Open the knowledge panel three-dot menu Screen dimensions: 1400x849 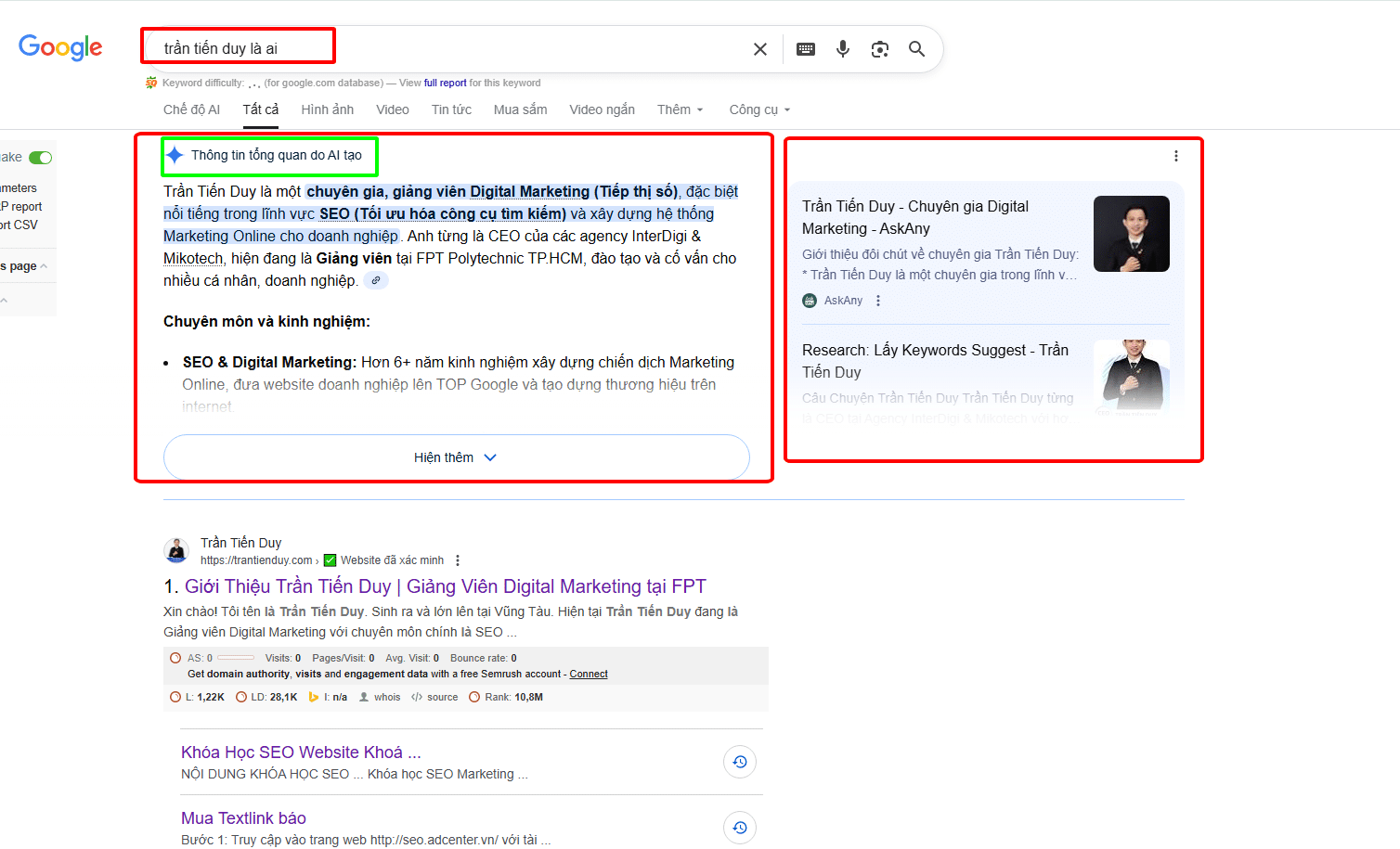coord(1176,156)
